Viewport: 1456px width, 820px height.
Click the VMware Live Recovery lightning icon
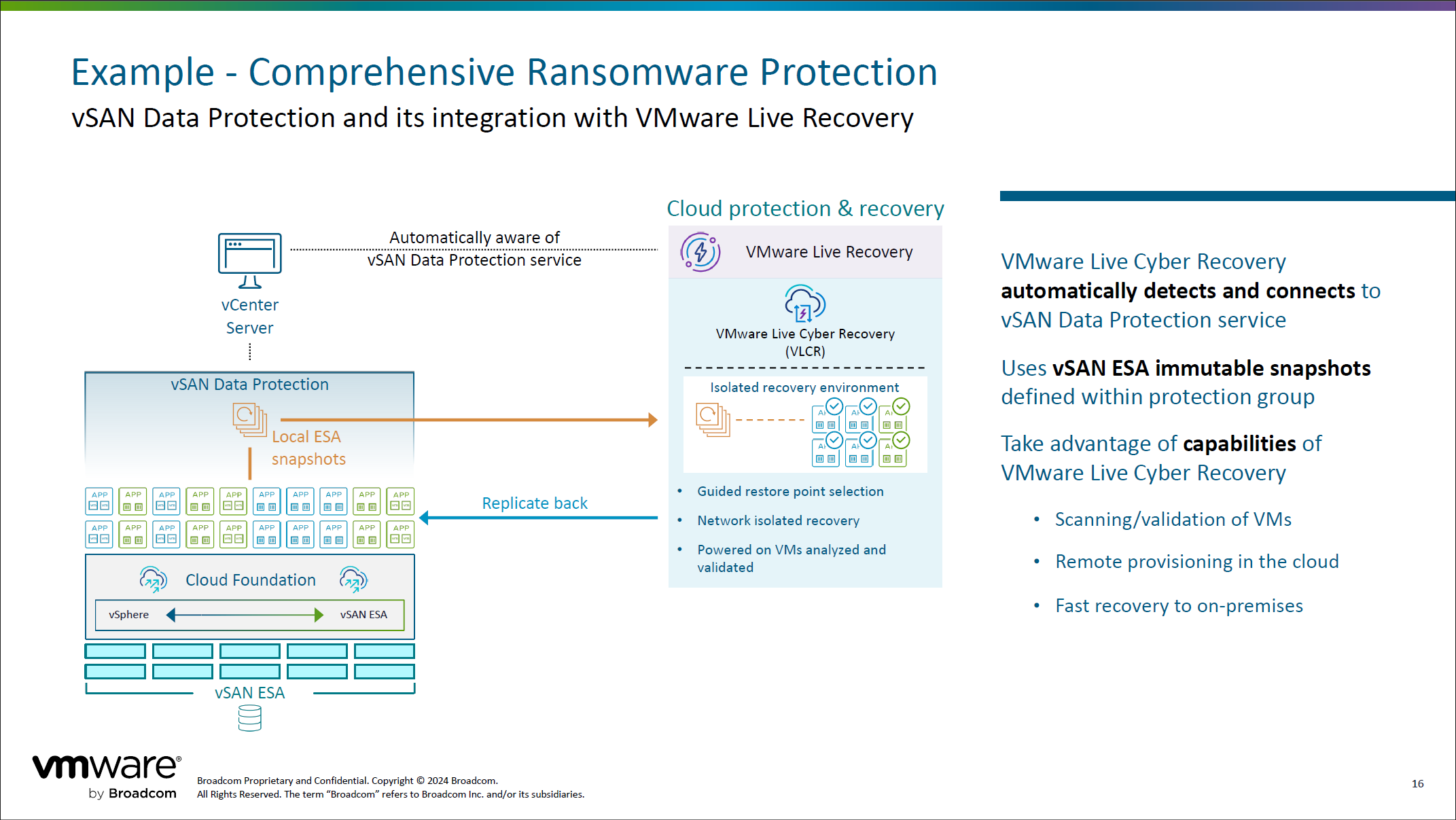(700, 252)
